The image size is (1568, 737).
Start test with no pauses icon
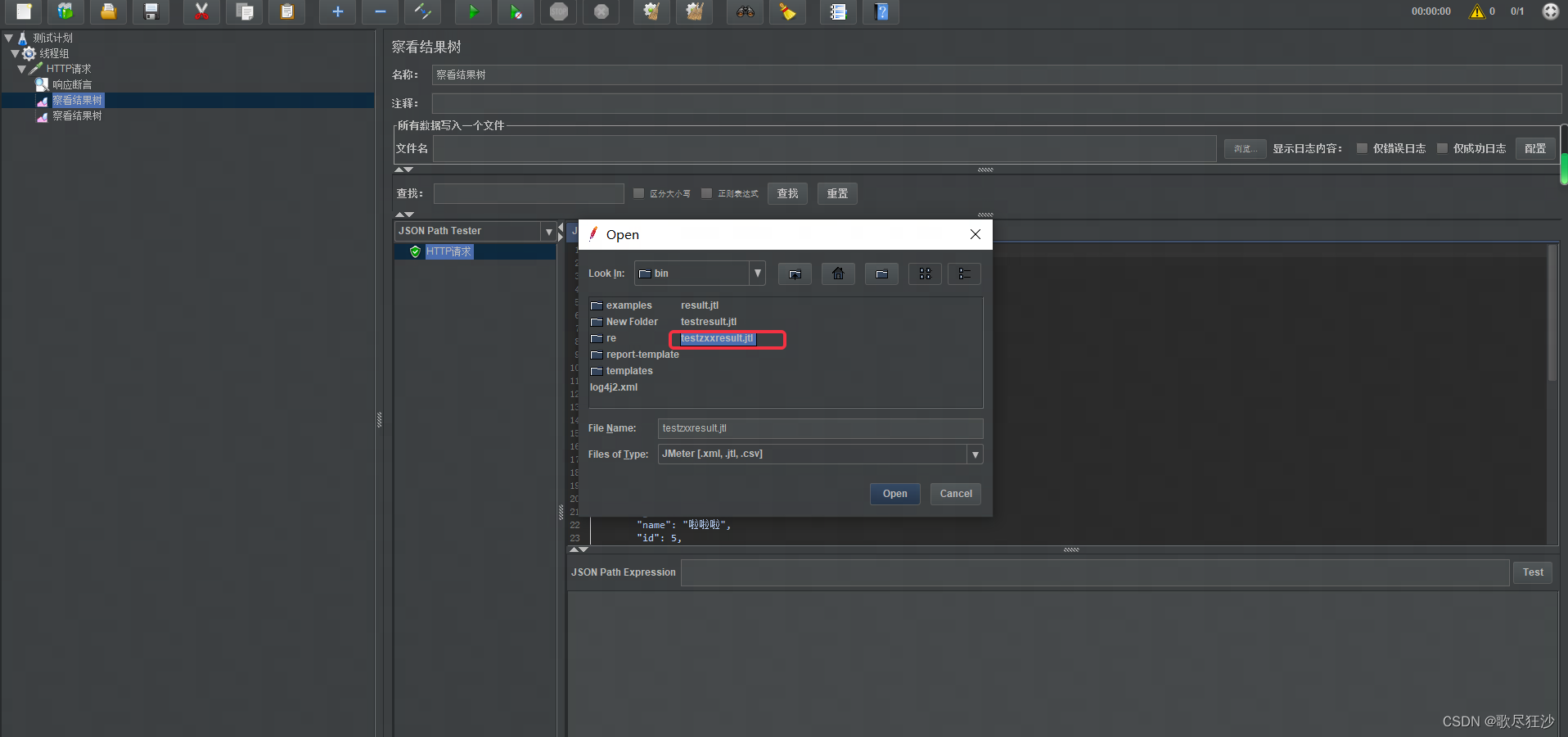(x=516, y=11)
